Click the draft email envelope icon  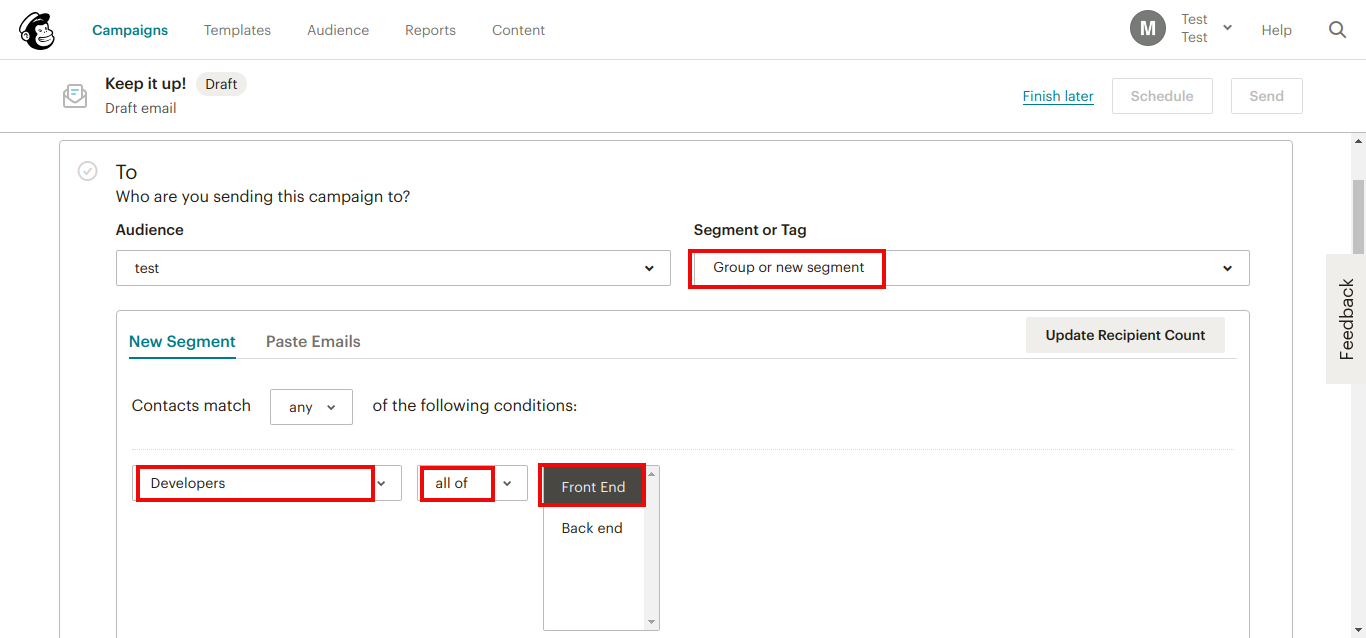75,96
